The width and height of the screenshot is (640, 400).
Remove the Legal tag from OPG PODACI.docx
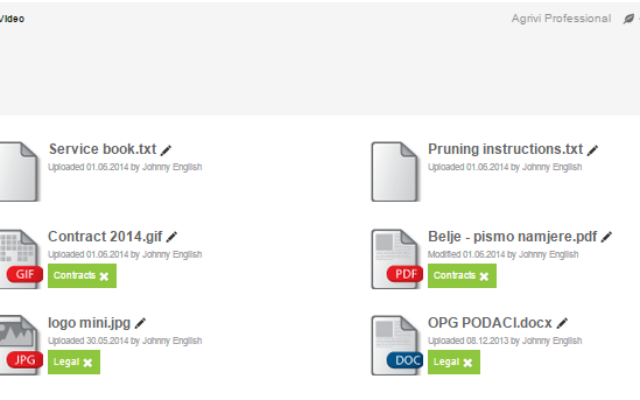(x=468, y=363)
